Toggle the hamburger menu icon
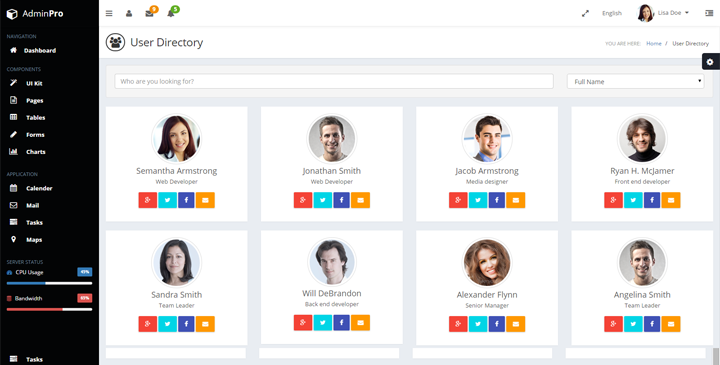Screen dimensions: 720x365 pyautogui.click(x=109, y=13)
